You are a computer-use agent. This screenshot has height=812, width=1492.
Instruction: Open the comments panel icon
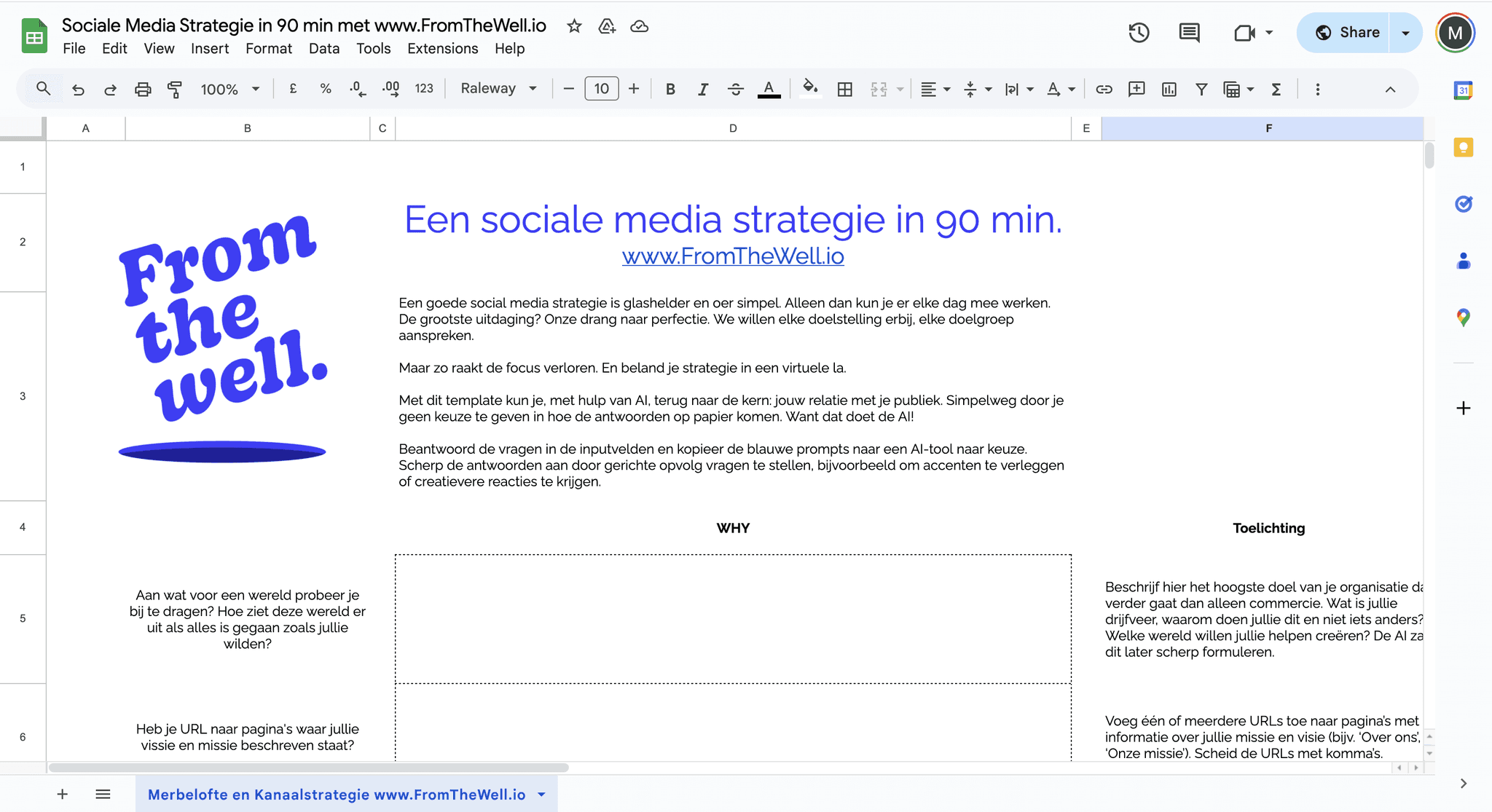(1189, 33)
